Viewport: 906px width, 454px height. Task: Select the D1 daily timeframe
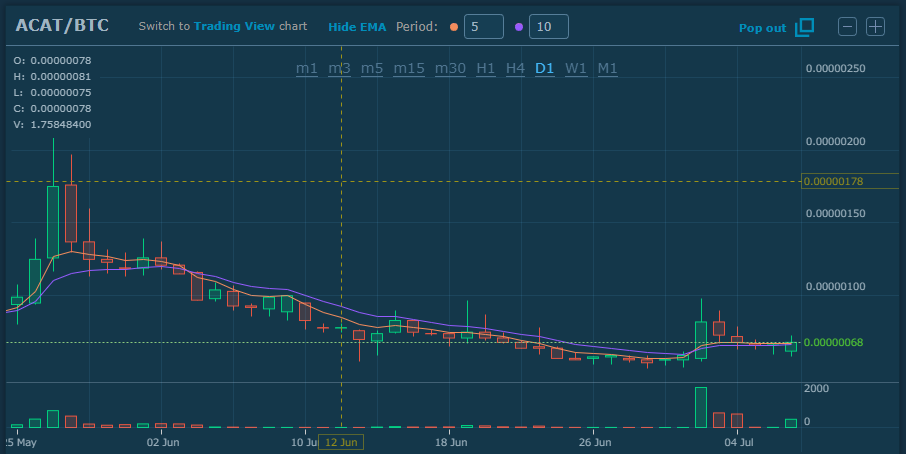click(x=545, y=68)
